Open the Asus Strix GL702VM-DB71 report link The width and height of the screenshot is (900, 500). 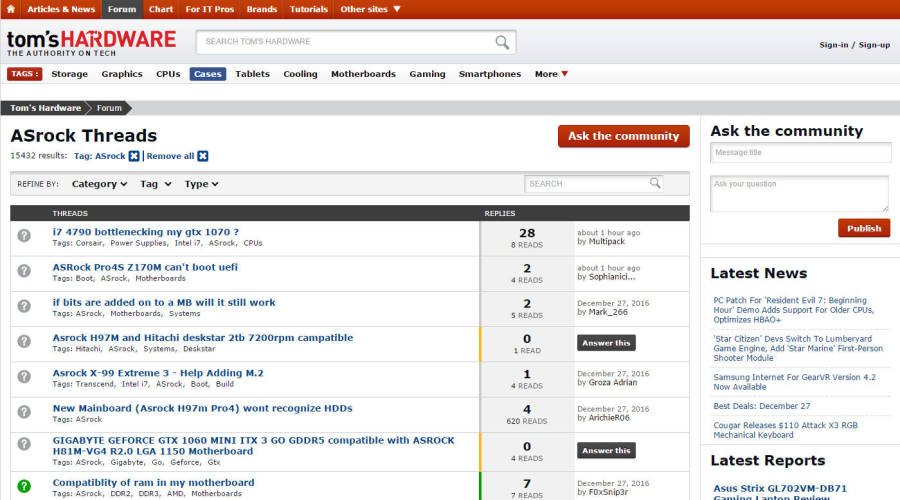(779, 492)
